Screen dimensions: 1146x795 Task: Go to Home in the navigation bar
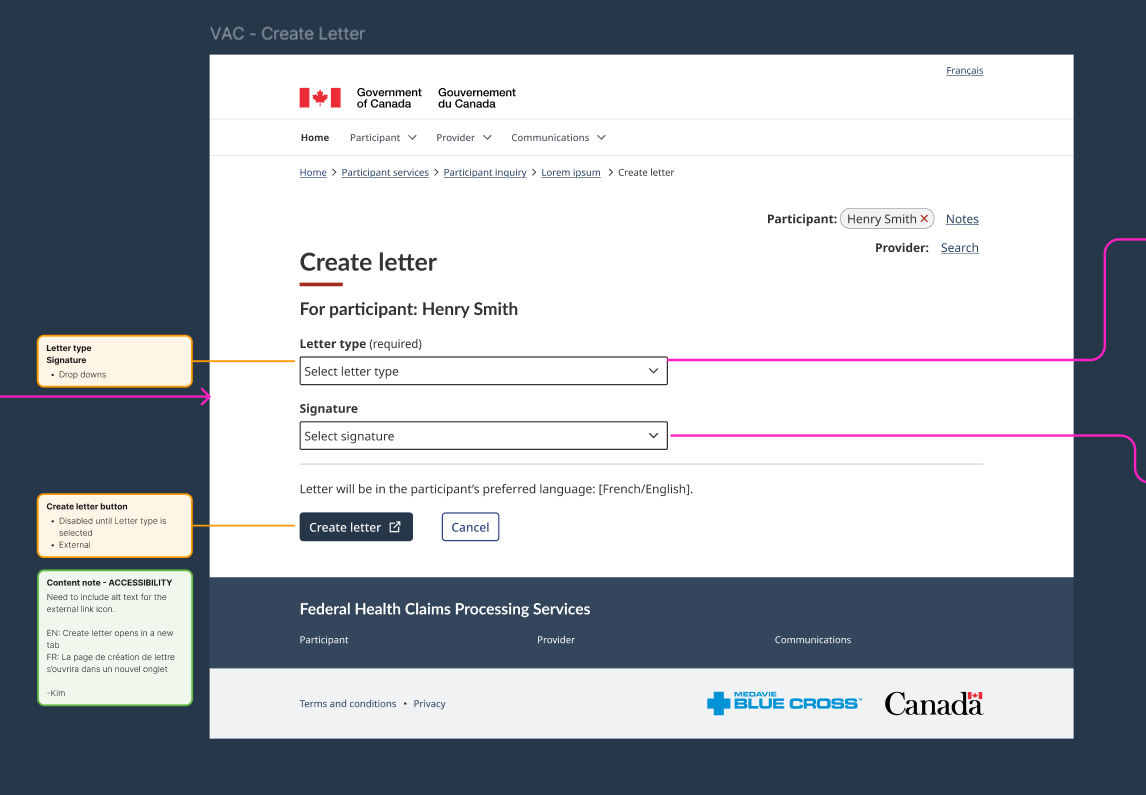pyautogui.click(x=315, y=137)
